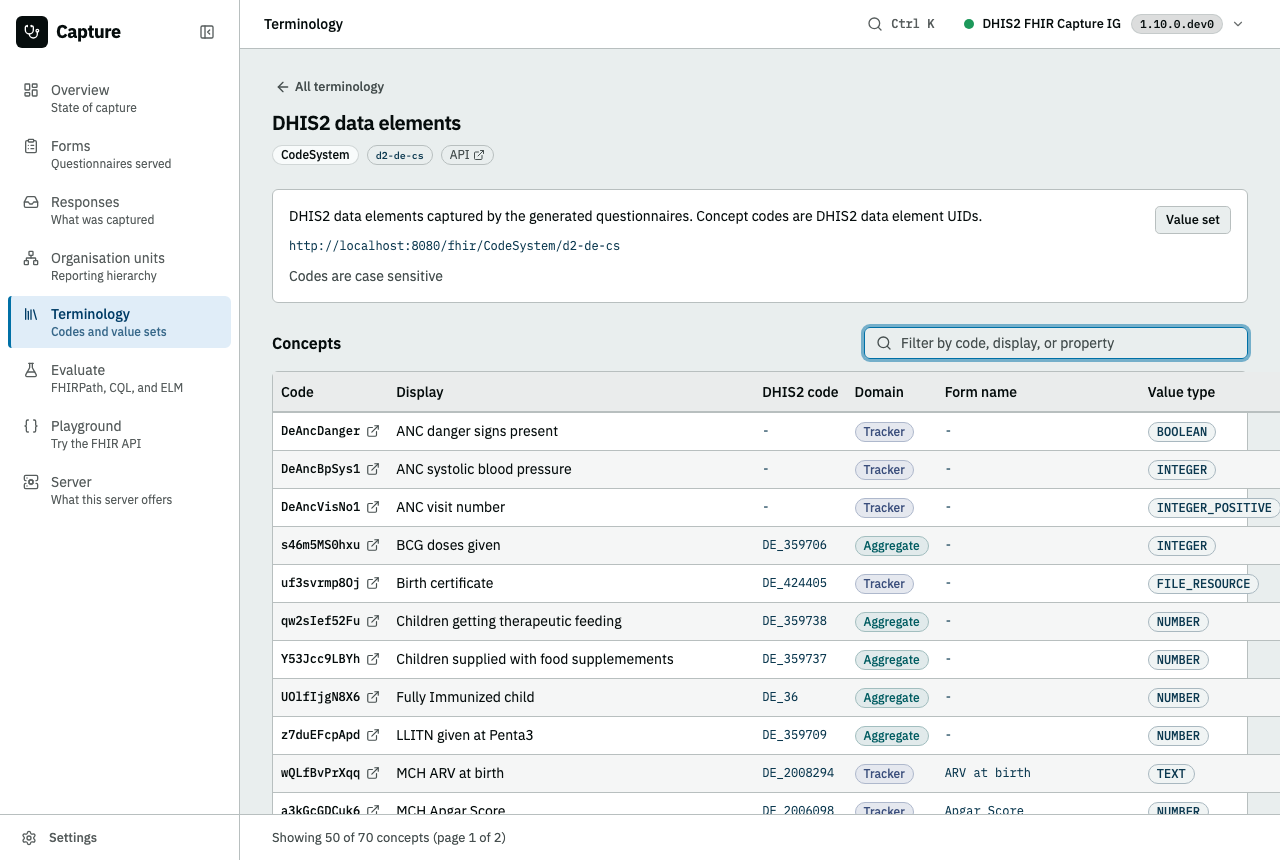Open the DE_359706 DHIS2 code link

click(x=794, y=545)
